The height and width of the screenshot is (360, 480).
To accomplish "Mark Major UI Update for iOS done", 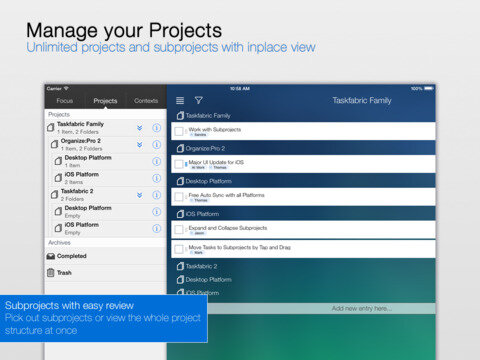I will 179,164.
